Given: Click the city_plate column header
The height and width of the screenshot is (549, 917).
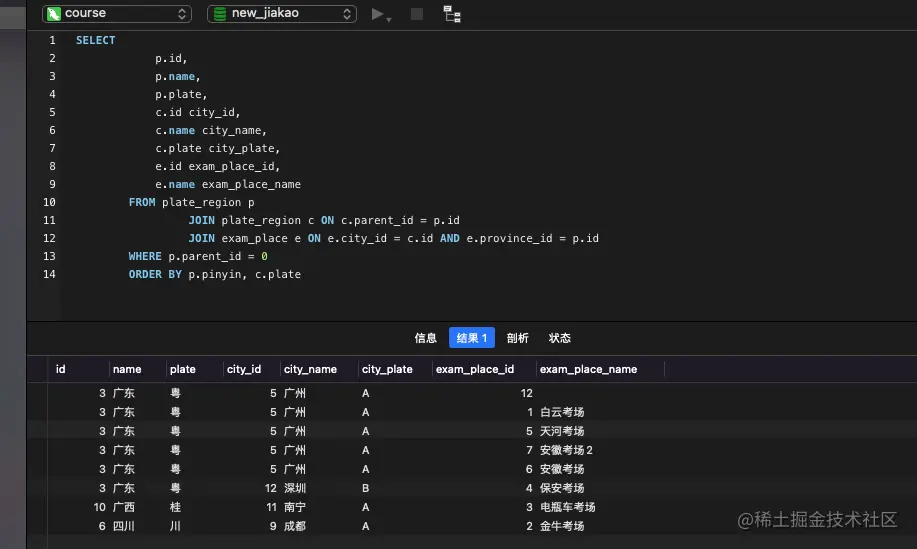Looking at the screenshot, I should click(387, 369).
